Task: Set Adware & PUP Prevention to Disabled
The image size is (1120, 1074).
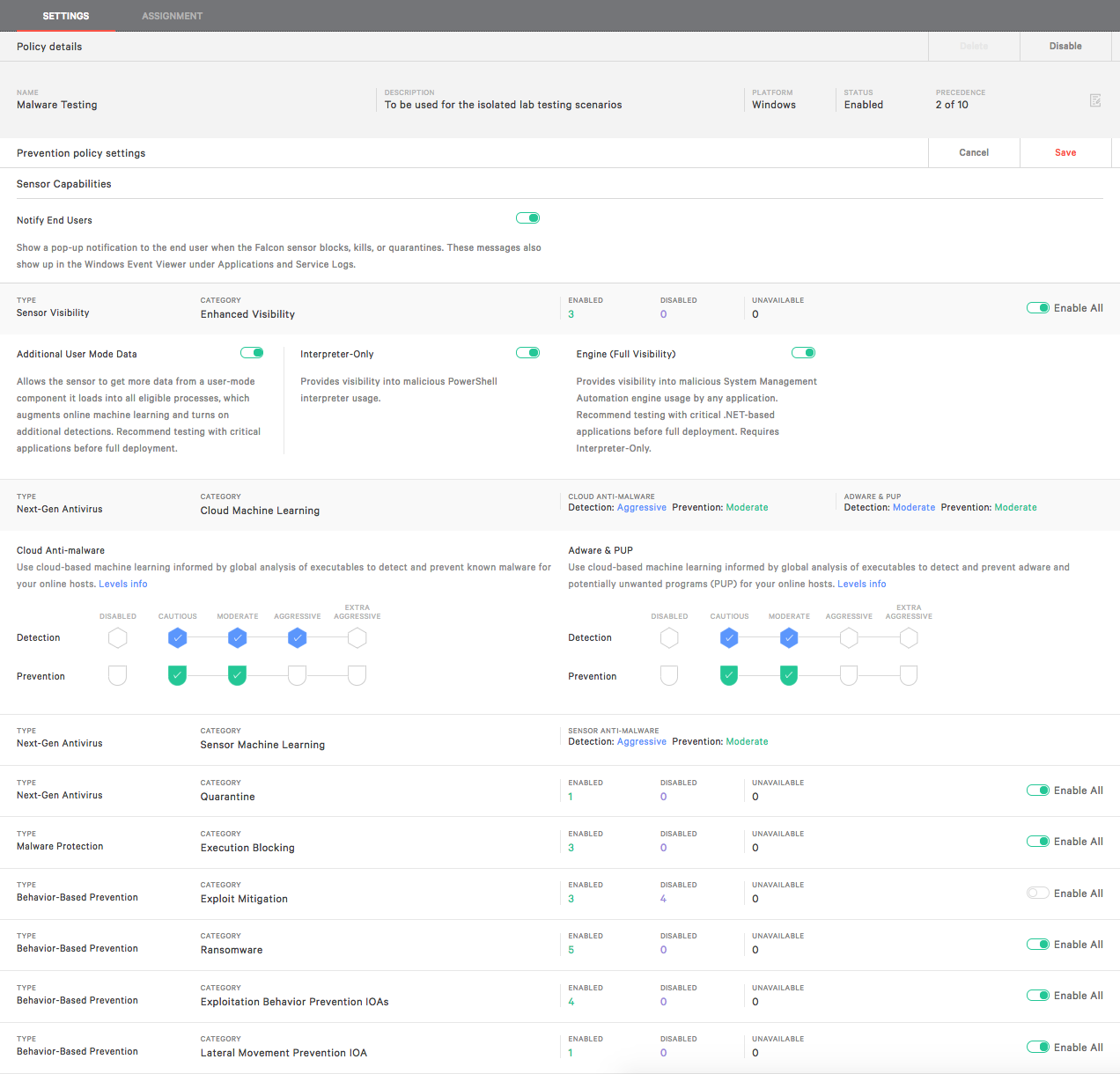Action: tap(670, 675)
